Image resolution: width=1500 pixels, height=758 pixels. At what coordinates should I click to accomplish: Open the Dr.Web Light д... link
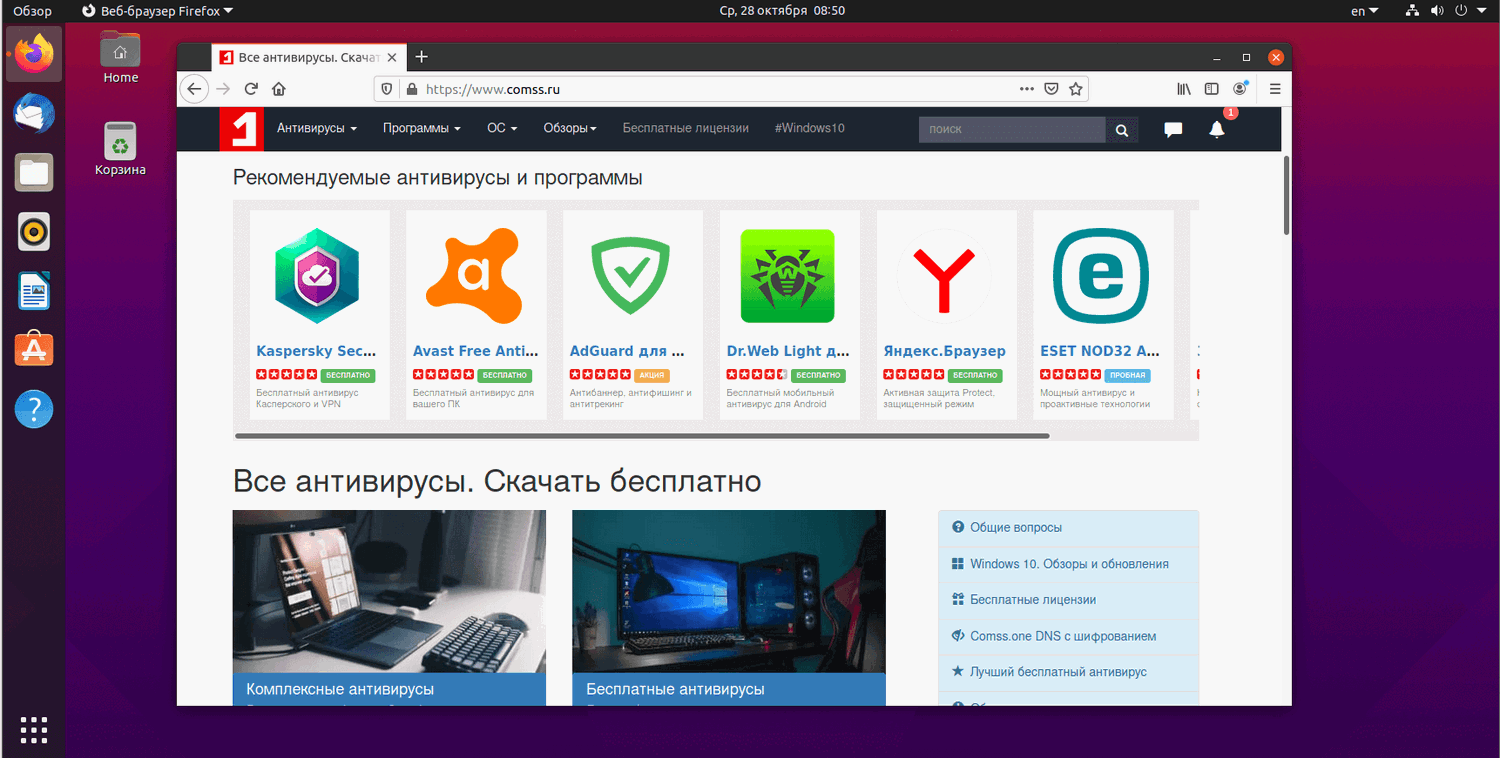coord(788,351)
